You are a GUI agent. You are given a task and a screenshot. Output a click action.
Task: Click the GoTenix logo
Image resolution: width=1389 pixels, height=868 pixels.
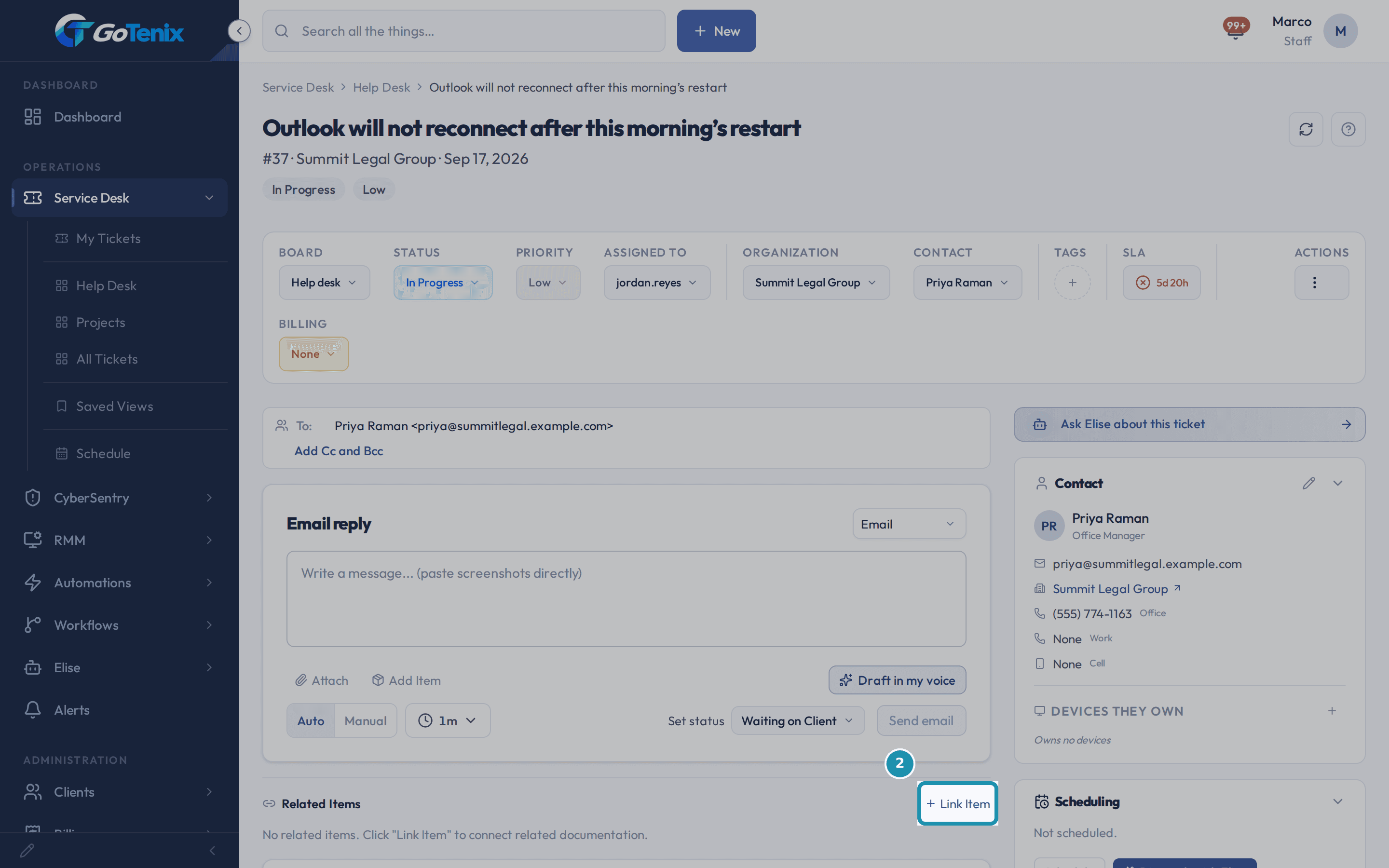click(120, 31)
